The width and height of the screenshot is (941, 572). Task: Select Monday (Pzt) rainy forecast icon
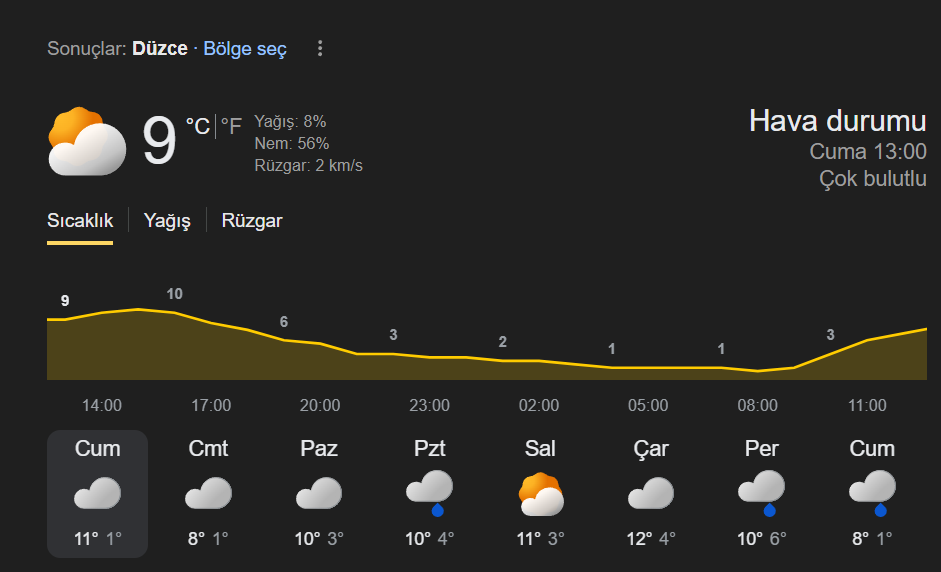430,493
